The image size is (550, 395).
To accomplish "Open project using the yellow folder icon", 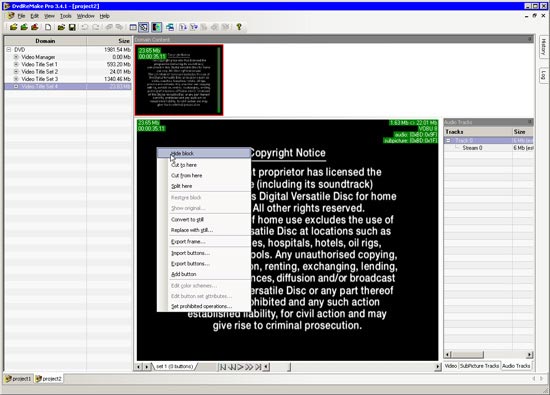I will click(x=61, y=27).
